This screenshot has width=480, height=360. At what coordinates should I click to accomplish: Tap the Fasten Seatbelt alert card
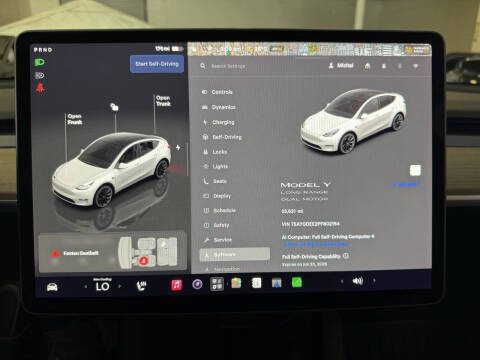click(112, 253)
